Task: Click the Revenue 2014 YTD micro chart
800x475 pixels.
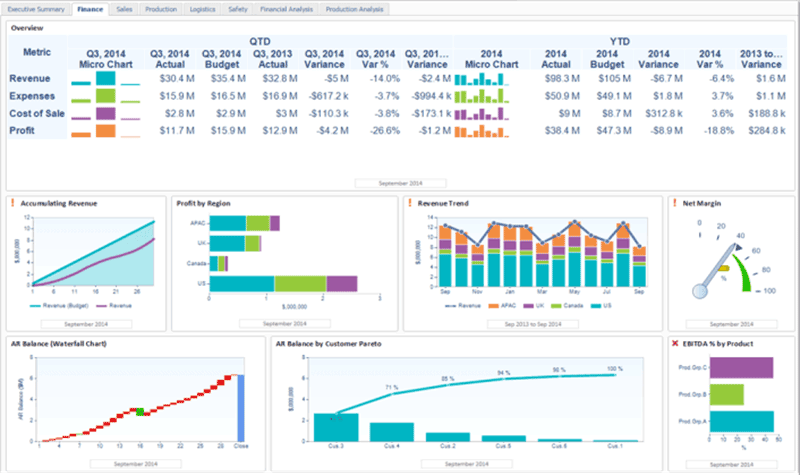Action: [x=482, y=79]
